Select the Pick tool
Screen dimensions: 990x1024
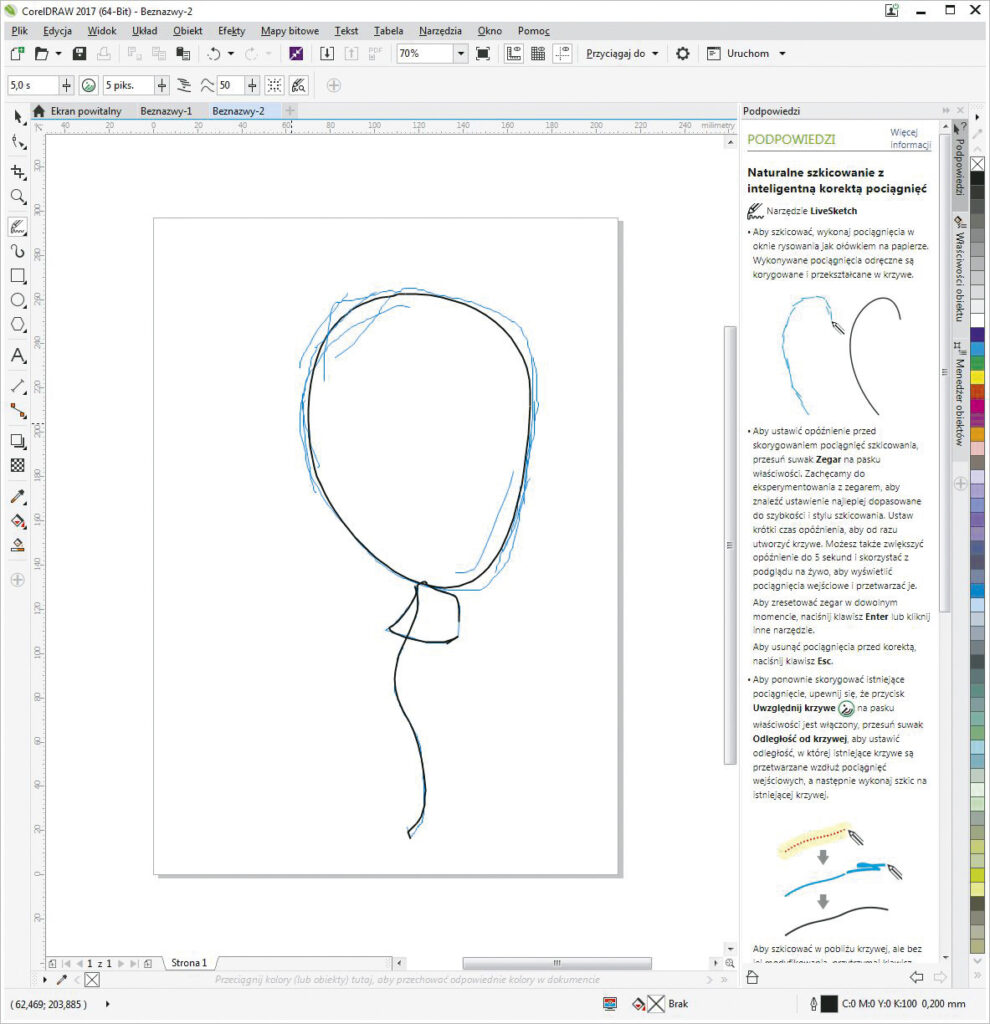click(x=16, y=118)
